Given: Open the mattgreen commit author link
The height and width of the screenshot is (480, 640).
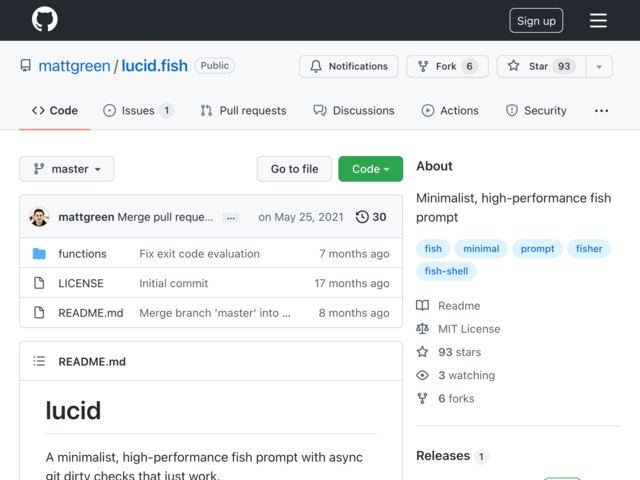Looking at the screenshot, I should pos(86,217).
